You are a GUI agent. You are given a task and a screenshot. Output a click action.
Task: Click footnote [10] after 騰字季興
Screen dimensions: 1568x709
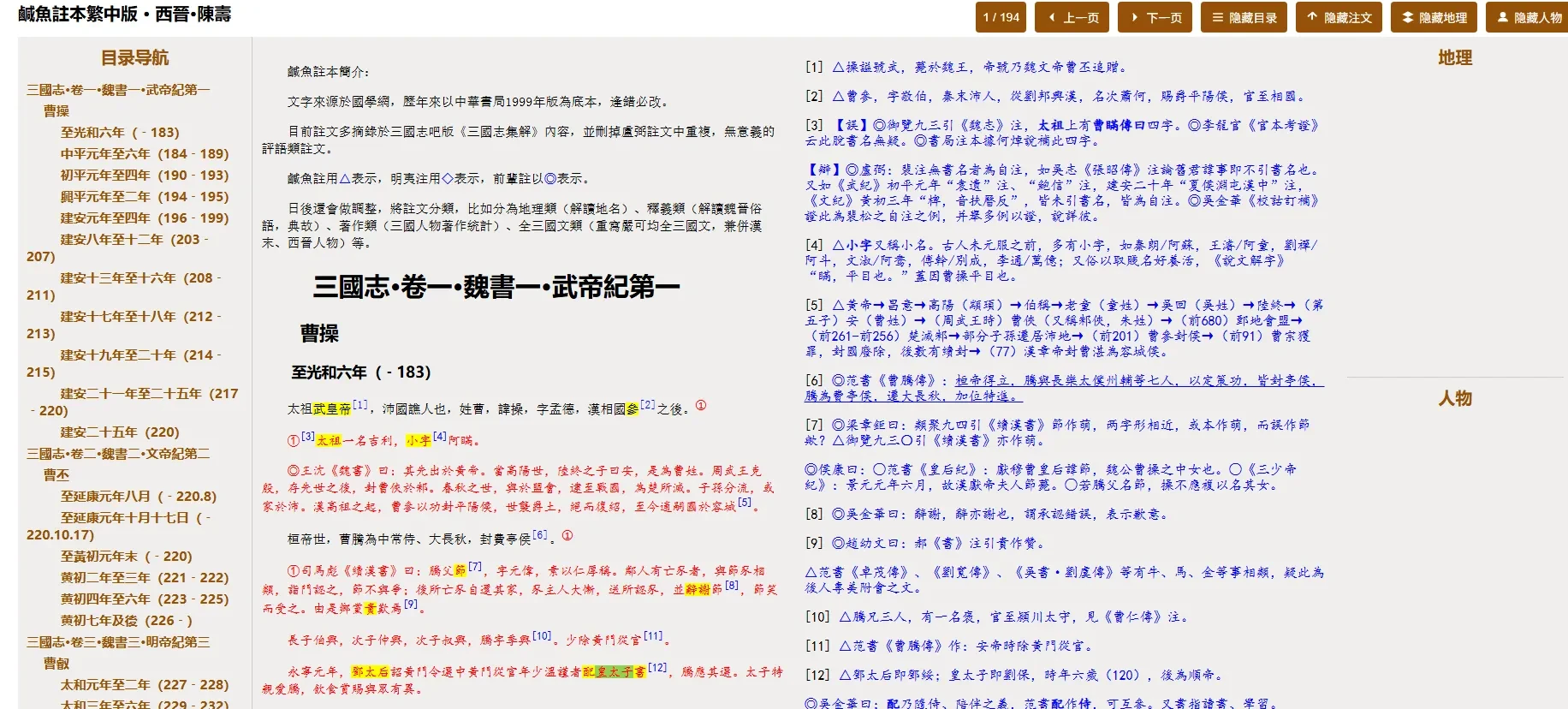pyautogui.click(x=542, y=636)
